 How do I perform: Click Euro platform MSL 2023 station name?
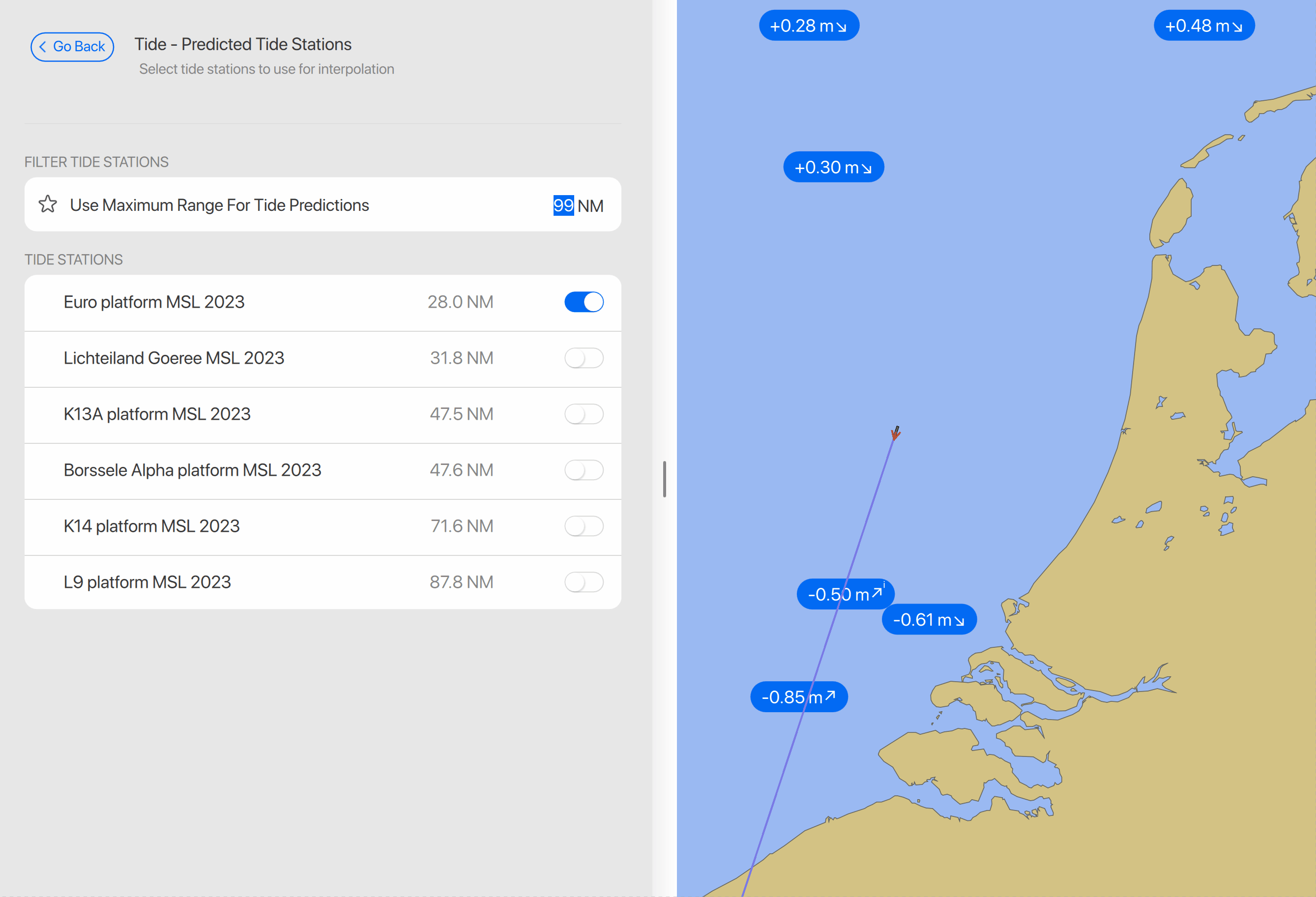tap(154, 302)
